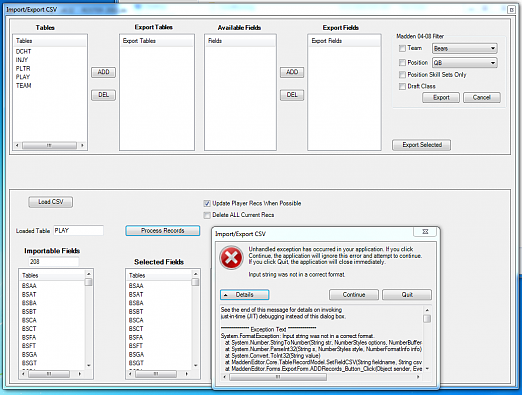Select BSFT in Selected Fields list
This screenshot has height=395, width=522.
click(136, 346)
